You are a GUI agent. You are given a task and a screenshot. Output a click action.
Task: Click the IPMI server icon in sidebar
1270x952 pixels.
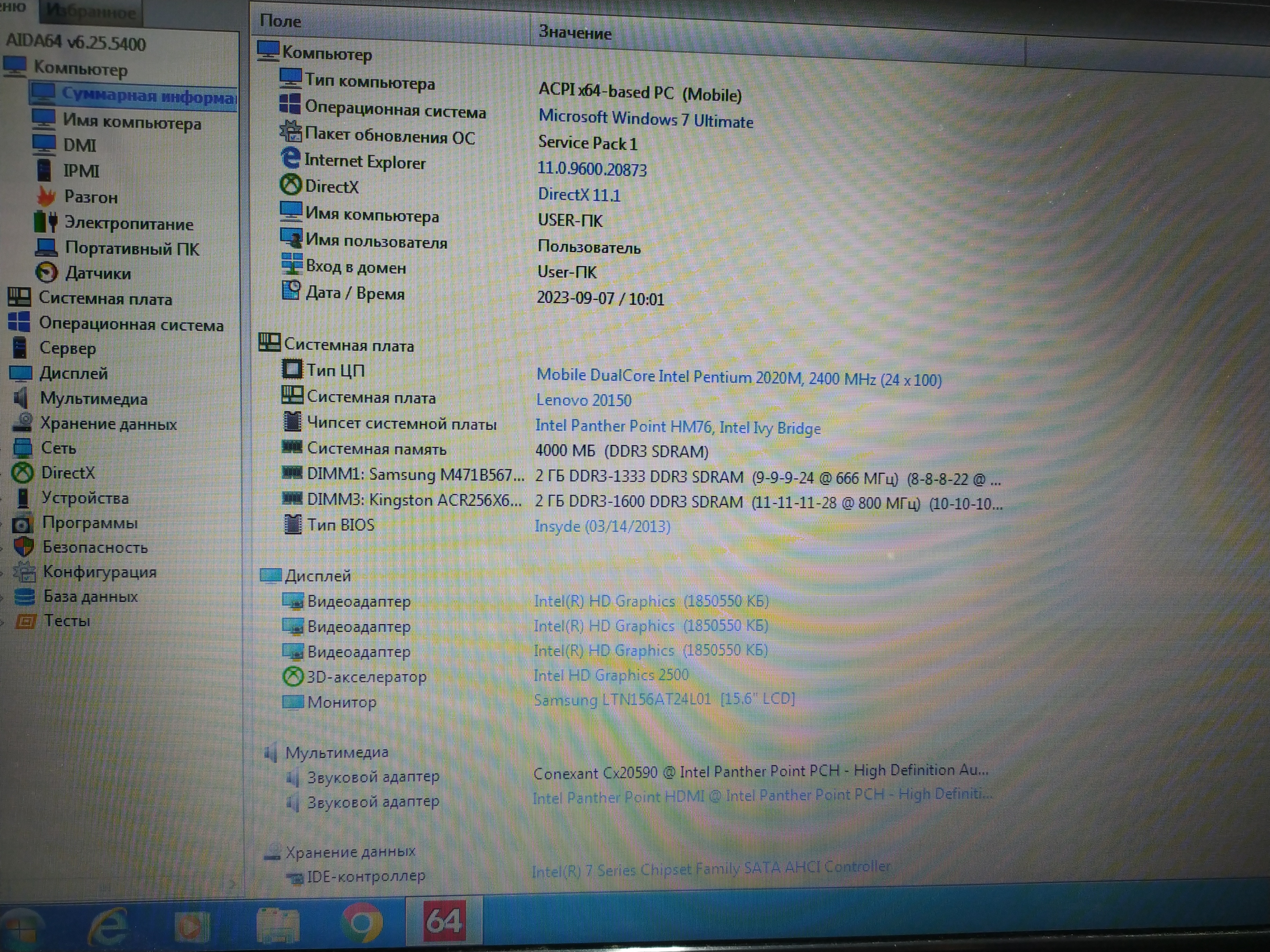pyautogui.click(x=44, y=170)
